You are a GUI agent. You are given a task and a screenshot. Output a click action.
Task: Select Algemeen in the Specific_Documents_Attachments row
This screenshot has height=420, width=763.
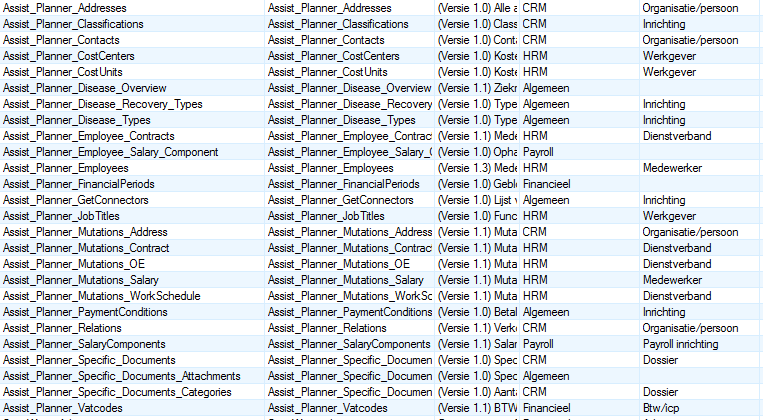point(545,376)
